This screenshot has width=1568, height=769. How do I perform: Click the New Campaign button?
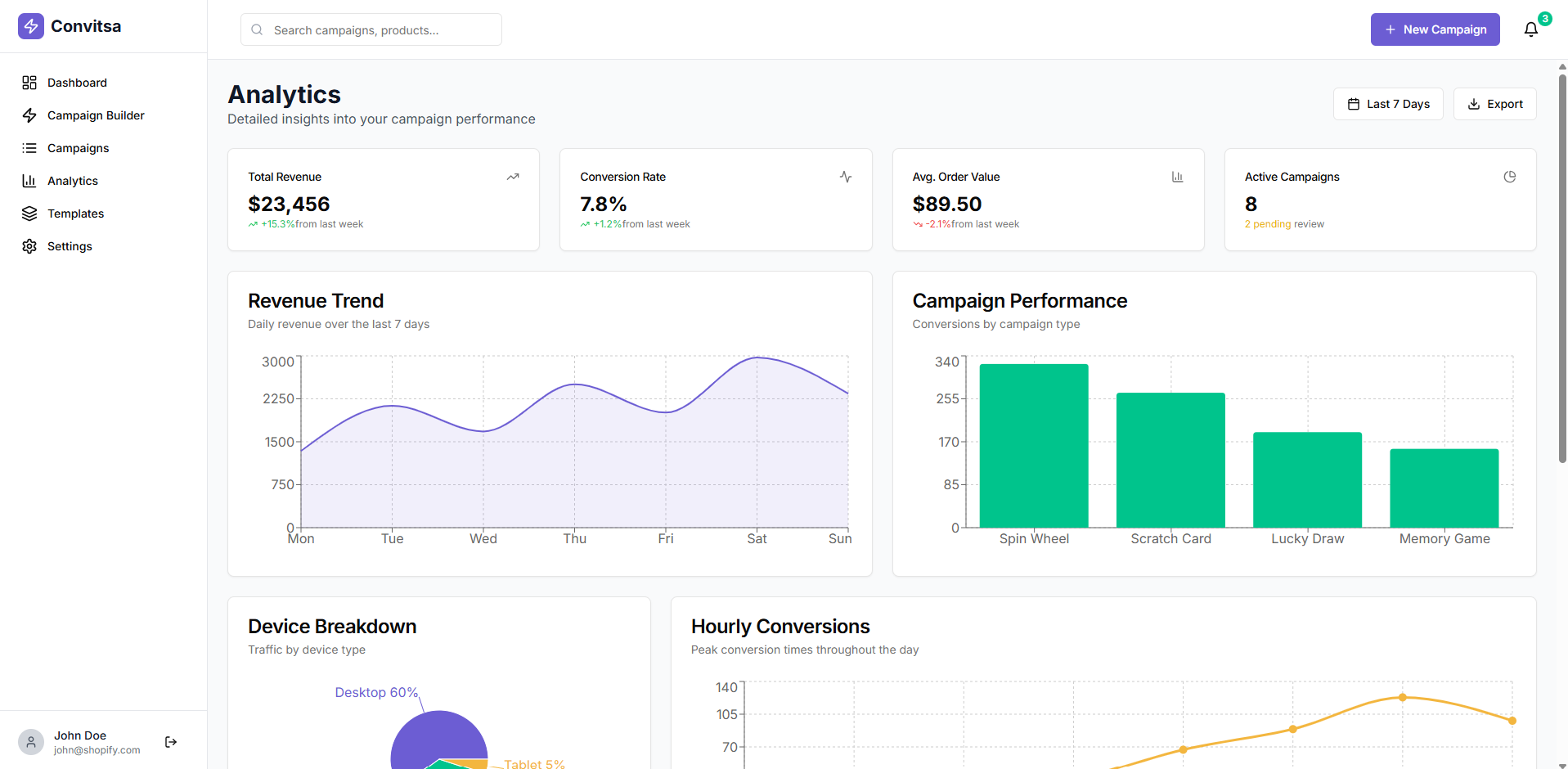coord(1435,29)
